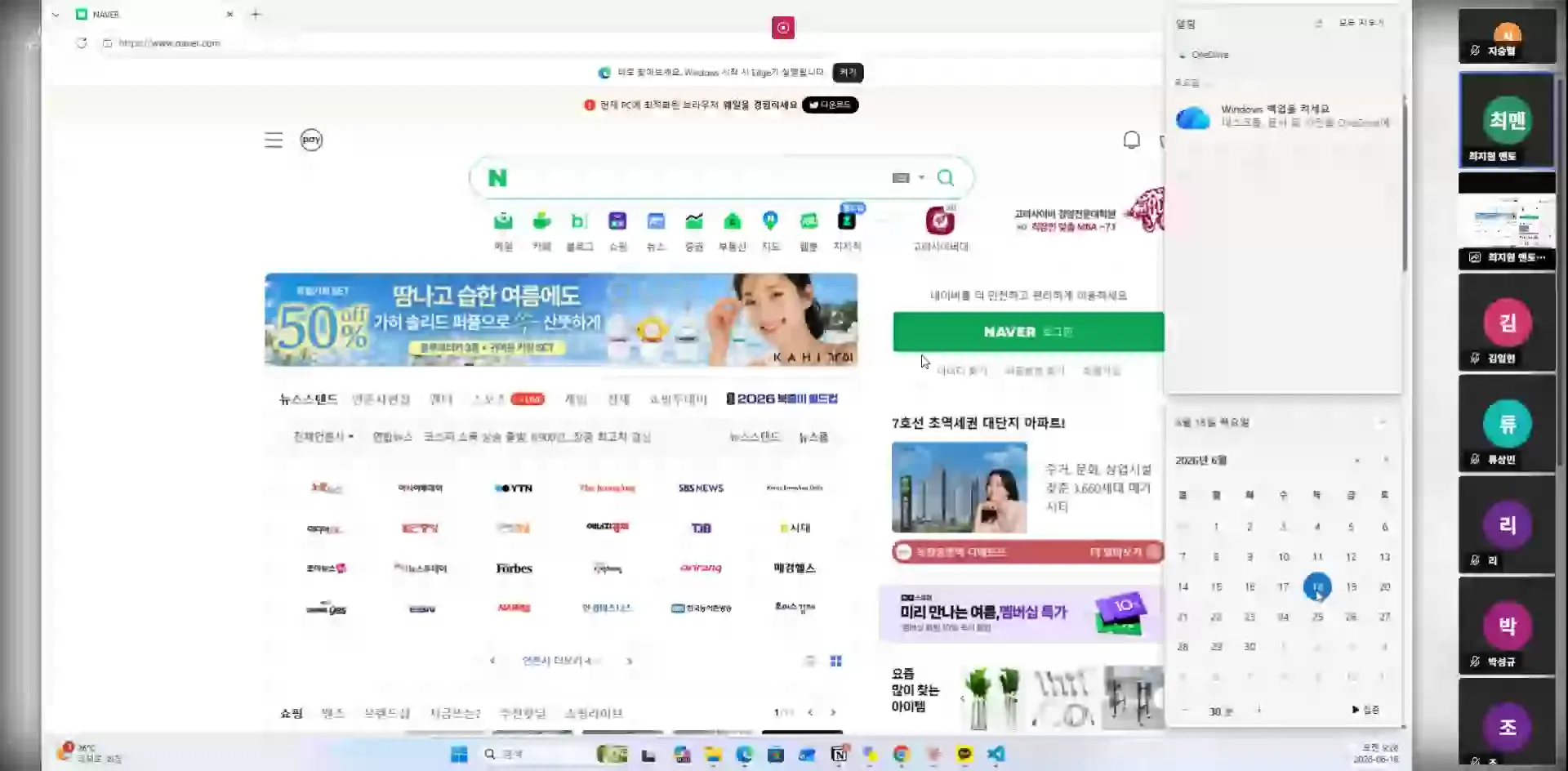This screenshot has width=1568, height=771.
Task: Open Naver Webtoon shortcut icon
Action: 808,221
